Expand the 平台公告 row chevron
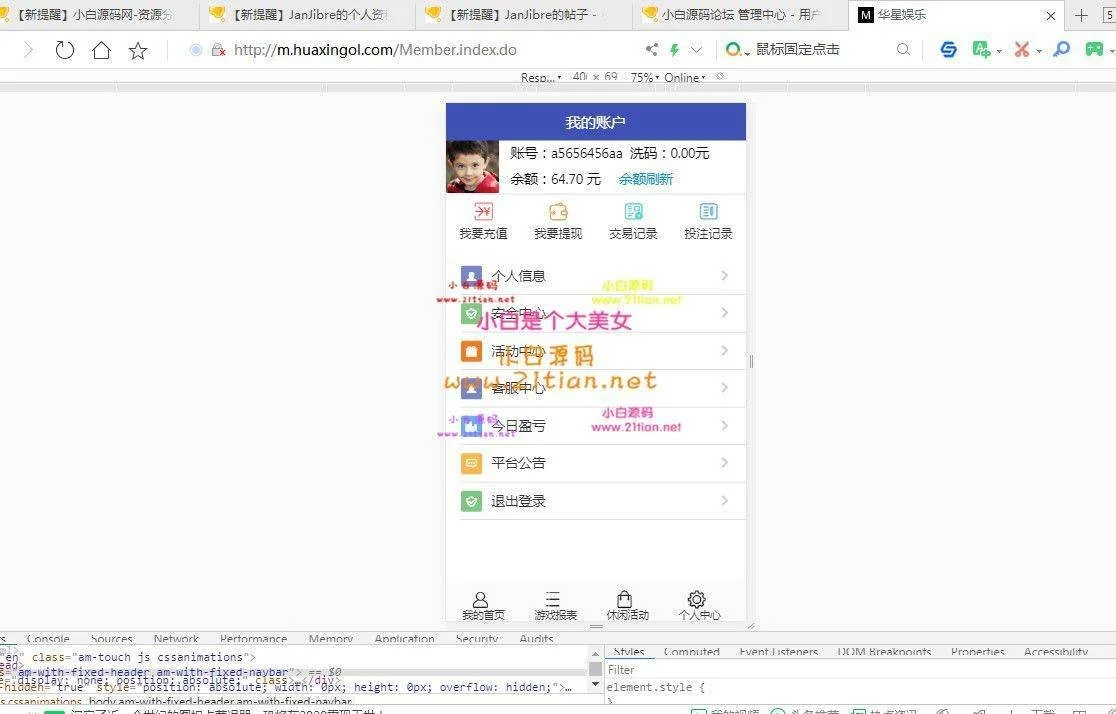 pyautogui.click(x=724, y=463)
